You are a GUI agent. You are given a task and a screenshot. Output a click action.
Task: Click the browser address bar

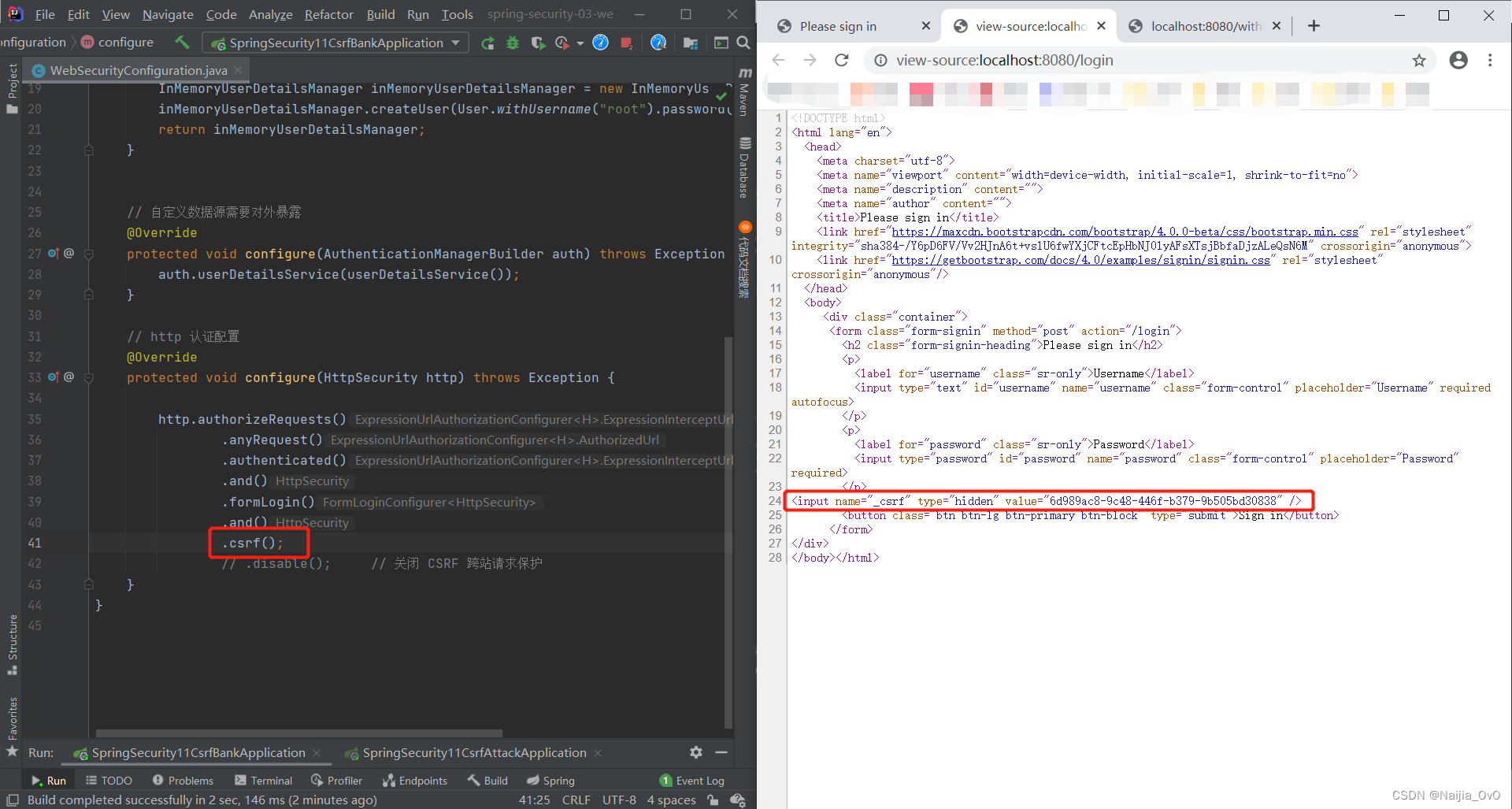click(1150, 60)
